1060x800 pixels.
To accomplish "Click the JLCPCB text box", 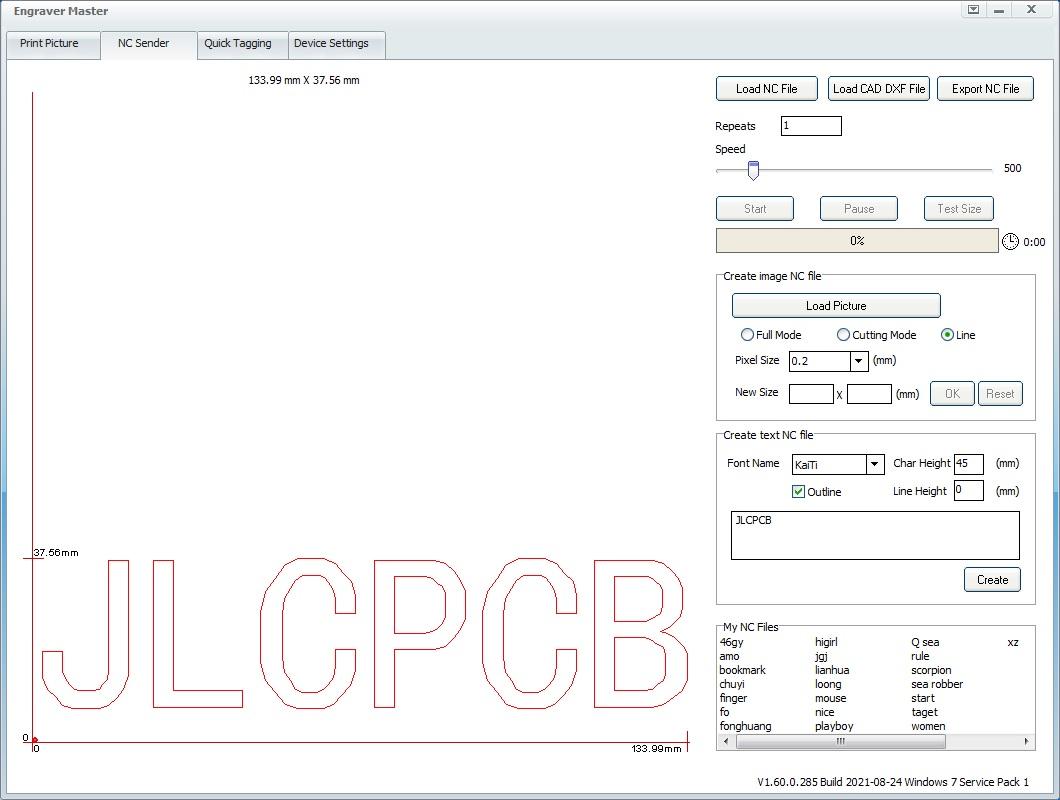I will point(875,536).
